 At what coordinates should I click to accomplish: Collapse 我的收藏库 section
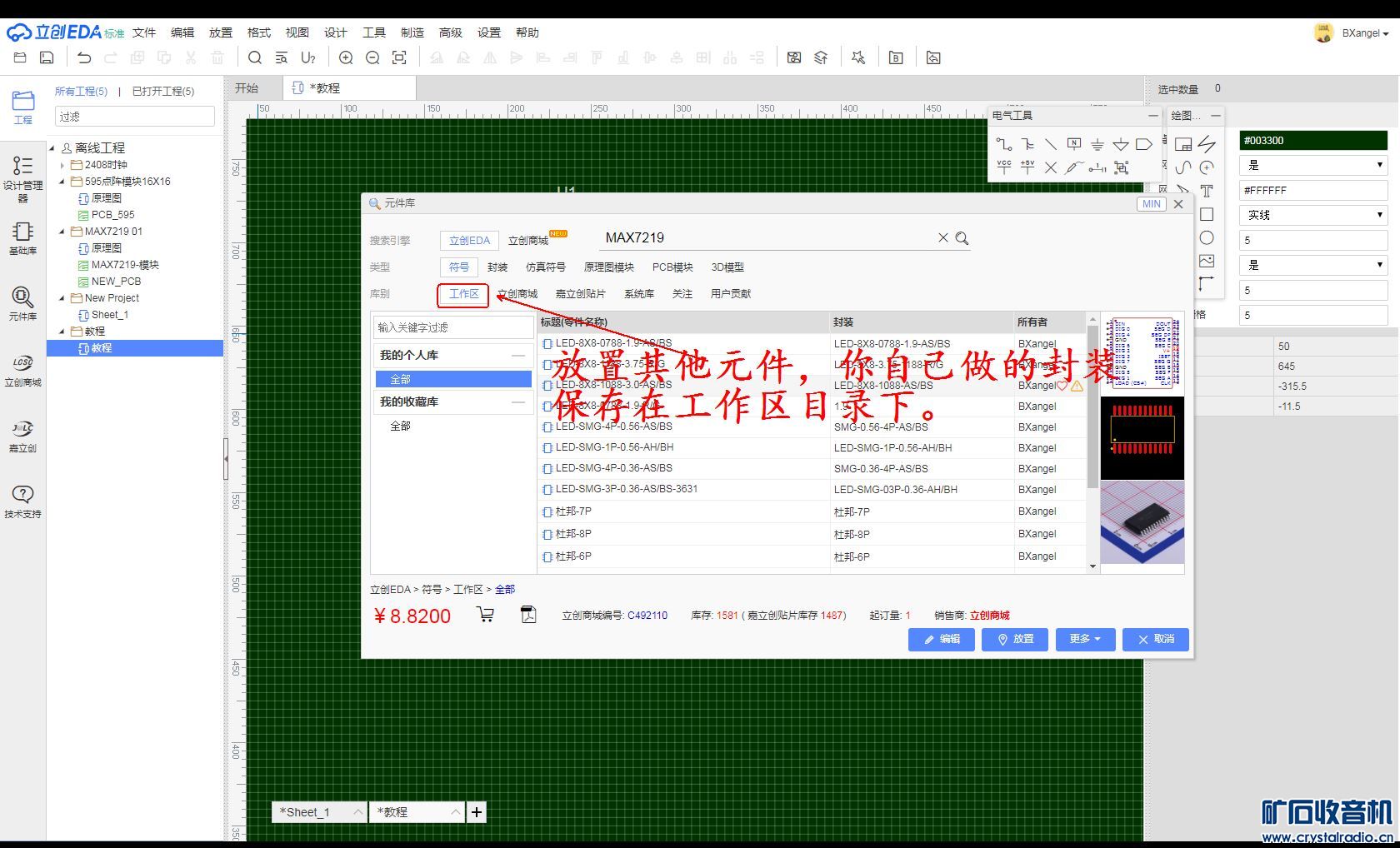click(x=518, y=402)
